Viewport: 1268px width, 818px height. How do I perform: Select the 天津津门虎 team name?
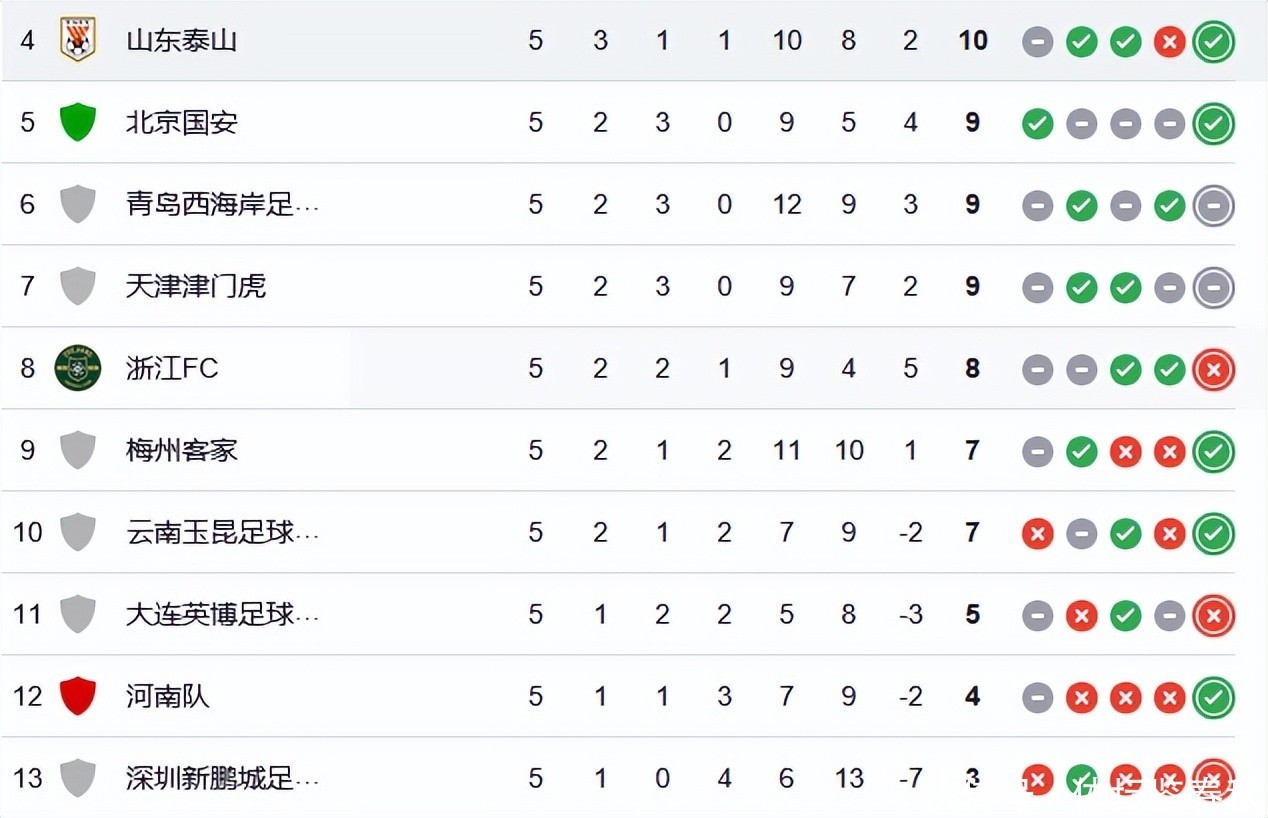(195, 287)
